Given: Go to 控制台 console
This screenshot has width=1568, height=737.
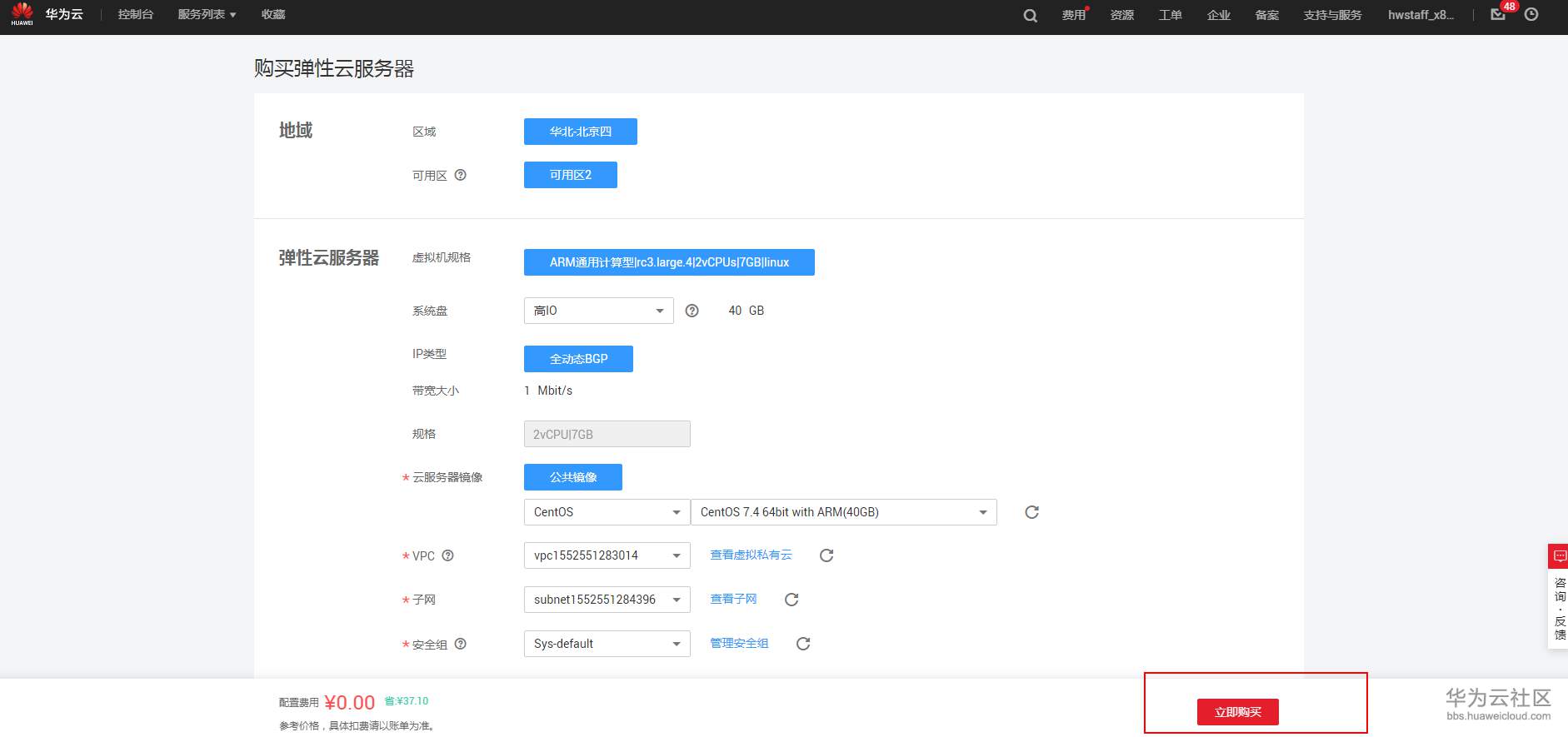Looking at the screenshot, I should [x=136, y=14].
